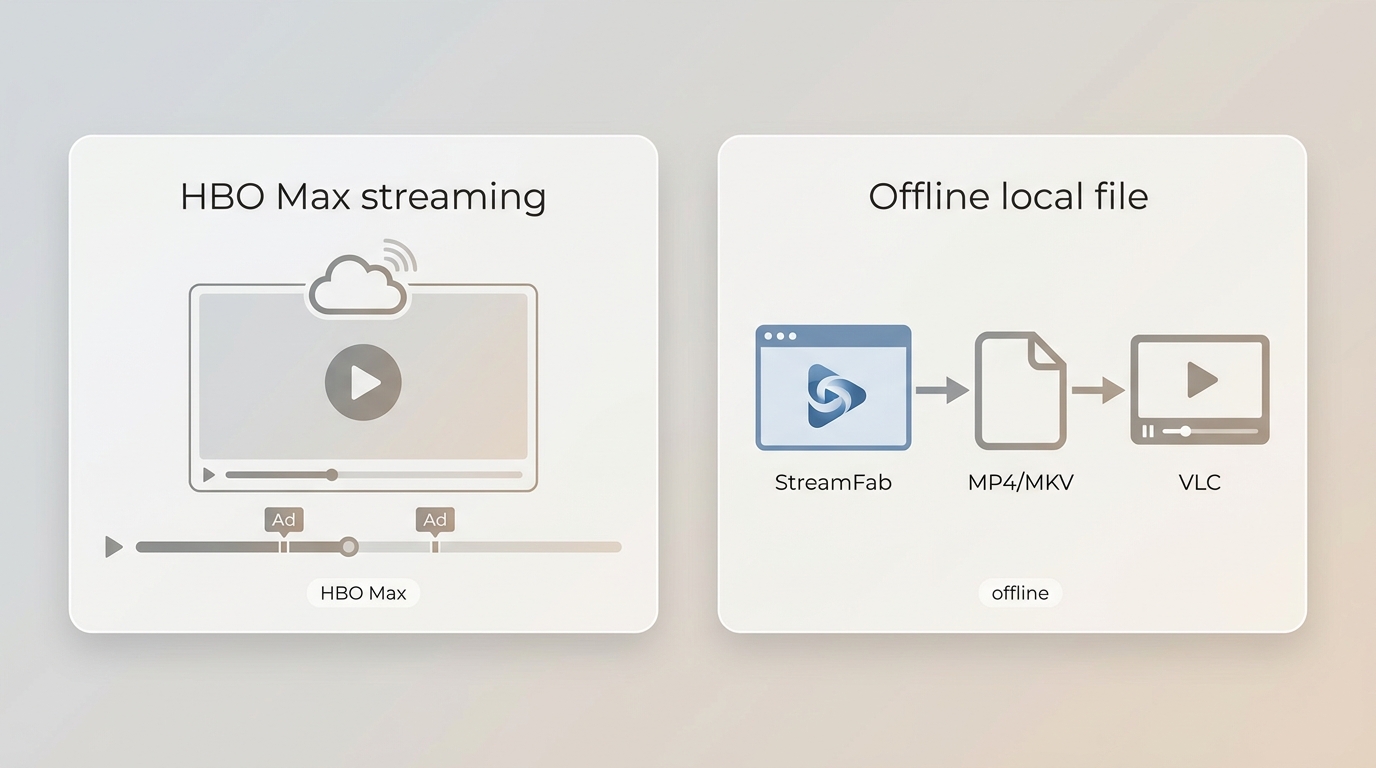Click the play triangle left of the ad timeline
This screenshot has height=768, width=1376.
pyautogui.click(x=114, y=547)
